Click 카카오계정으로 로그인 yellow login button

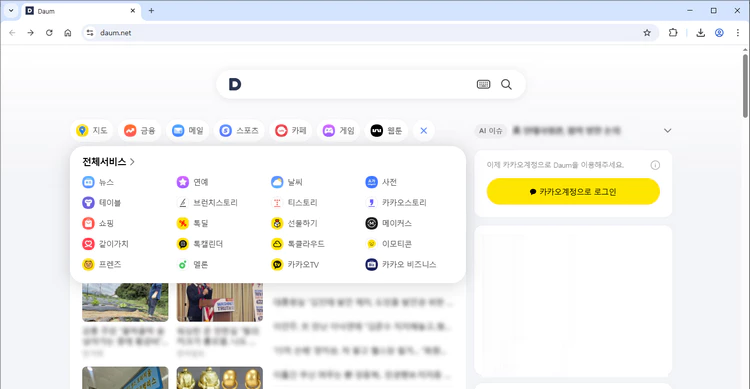pos(573,191)
